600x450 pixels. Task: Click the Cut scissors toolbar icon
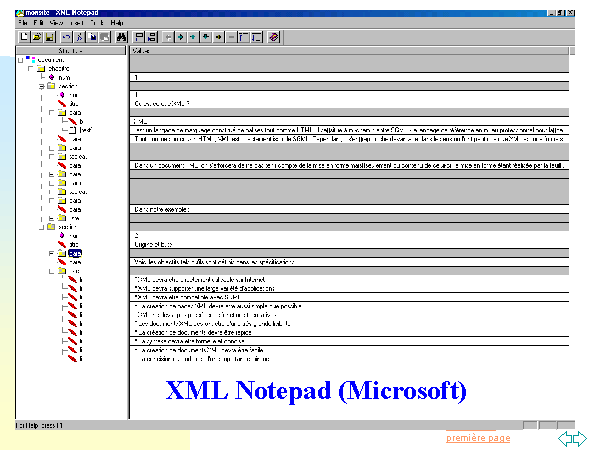[79, 36]
